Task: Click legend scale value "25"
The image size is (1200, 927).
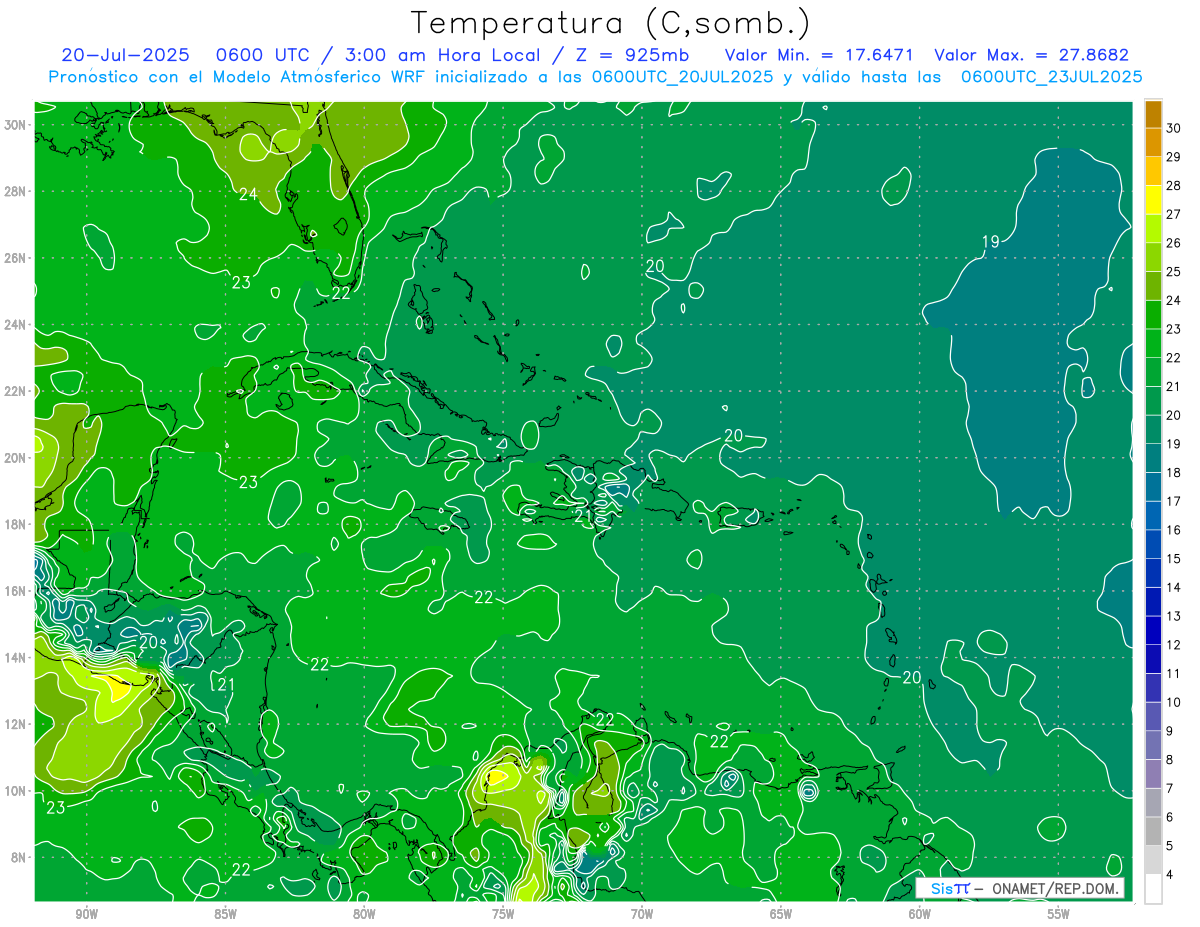Action: click(1174, 272)
